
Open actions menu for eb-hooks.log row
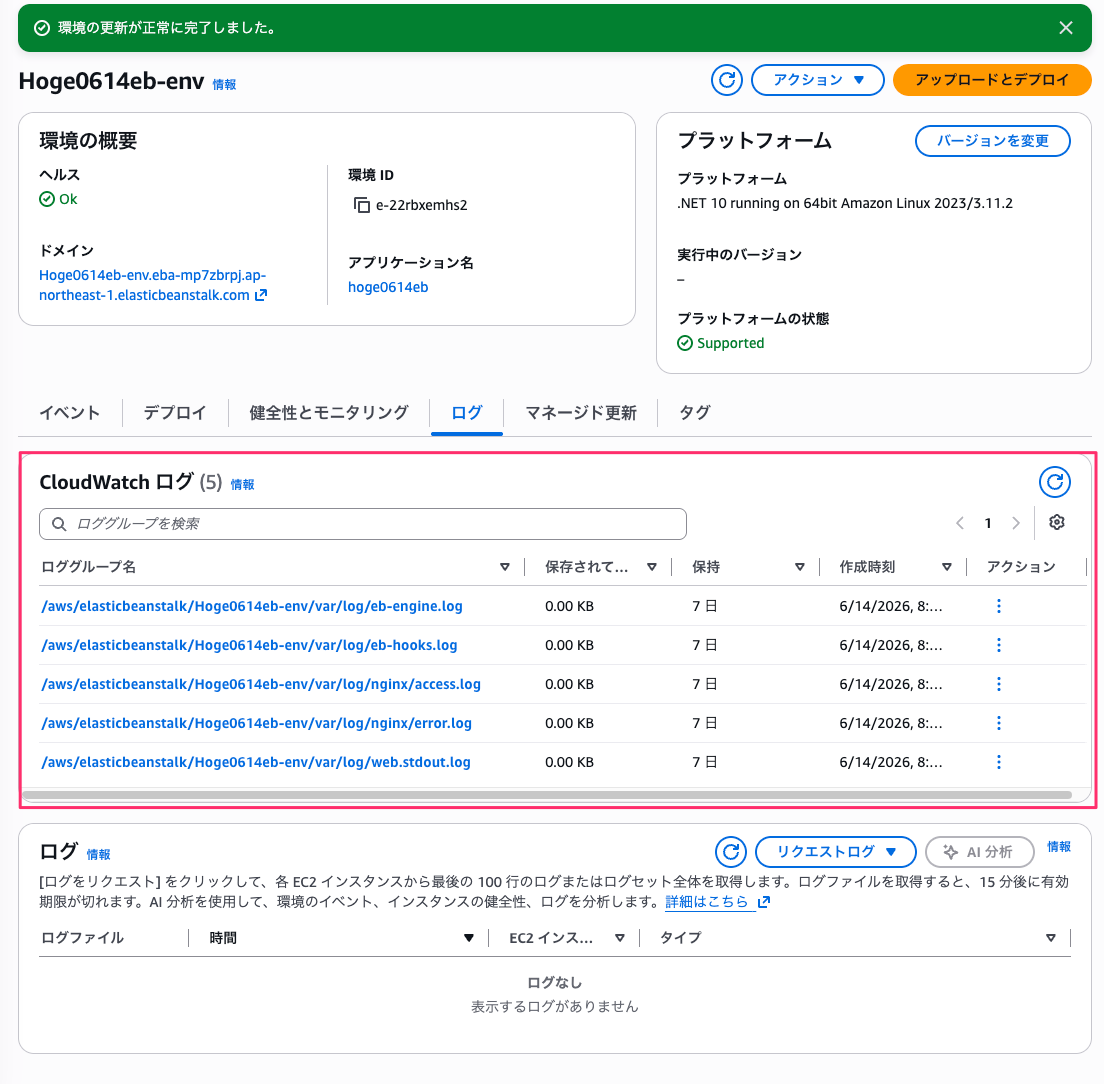pos(998,645)
